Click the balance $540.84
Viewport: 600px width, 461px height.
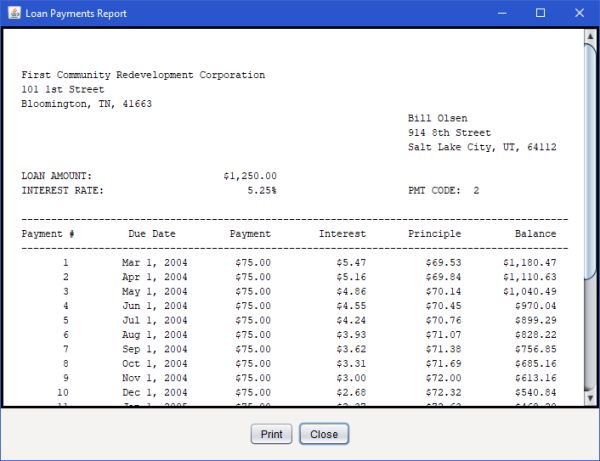point(536,393)
